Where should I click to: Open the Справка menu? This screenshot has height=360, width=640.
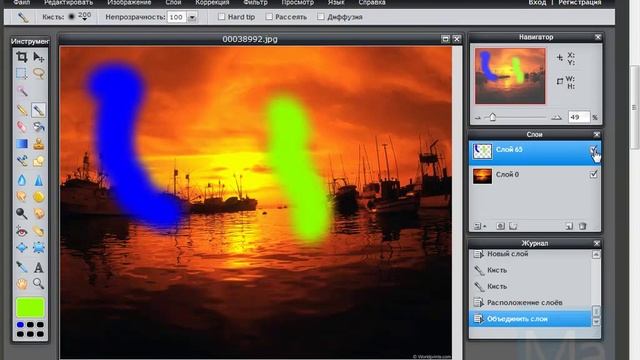372,2
